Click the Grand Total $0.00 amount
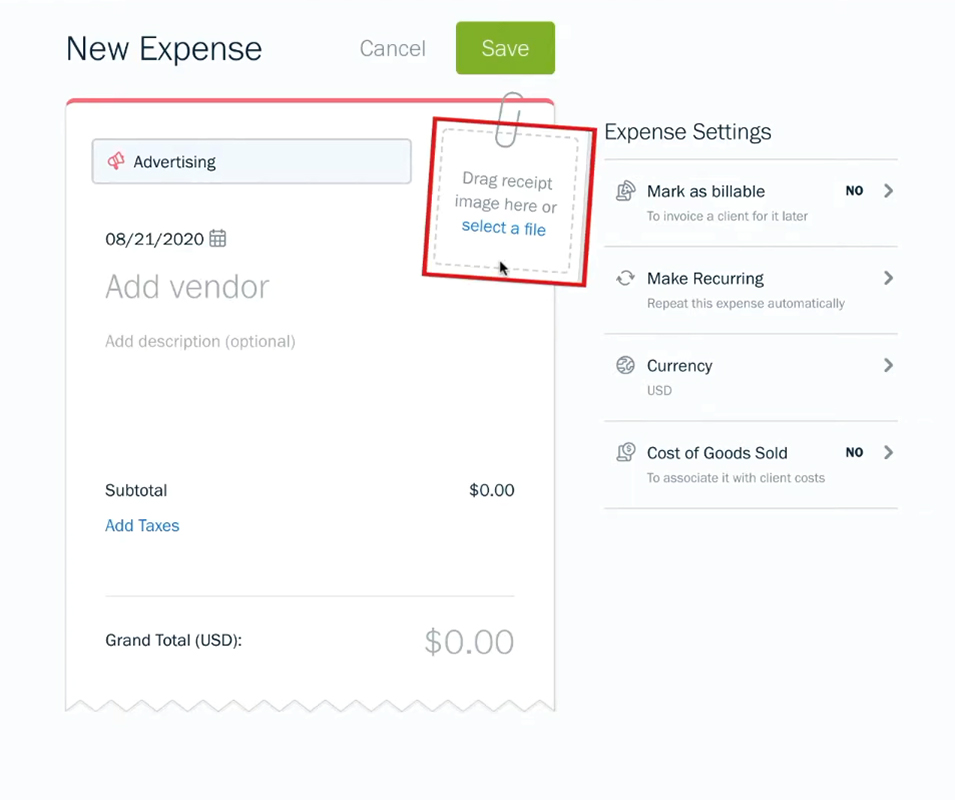The image size is (955, 800). [x=469, y=642]
